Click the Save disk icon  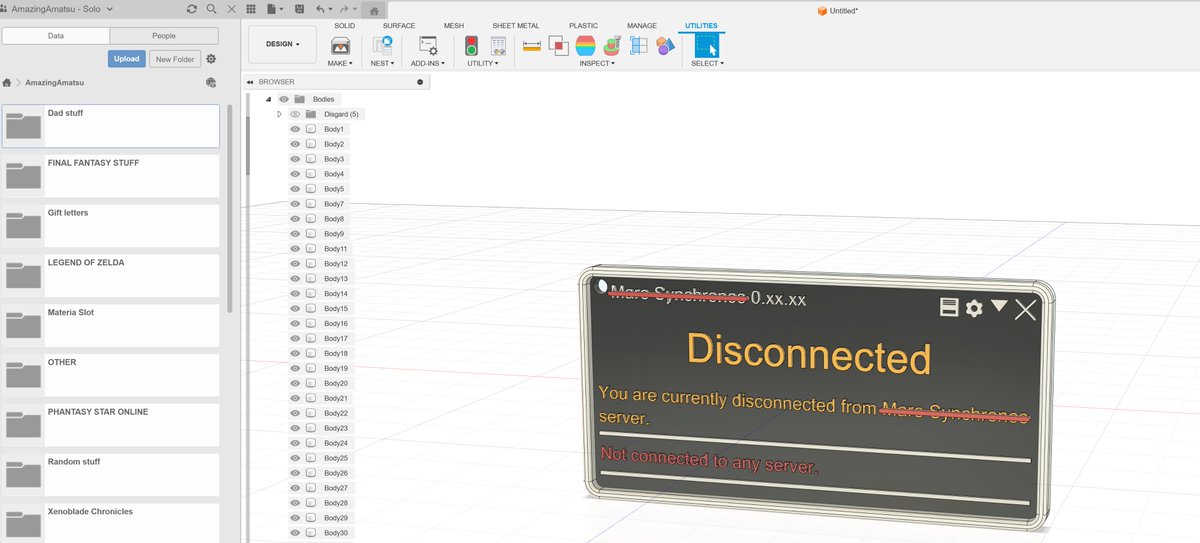coord(300,9)
